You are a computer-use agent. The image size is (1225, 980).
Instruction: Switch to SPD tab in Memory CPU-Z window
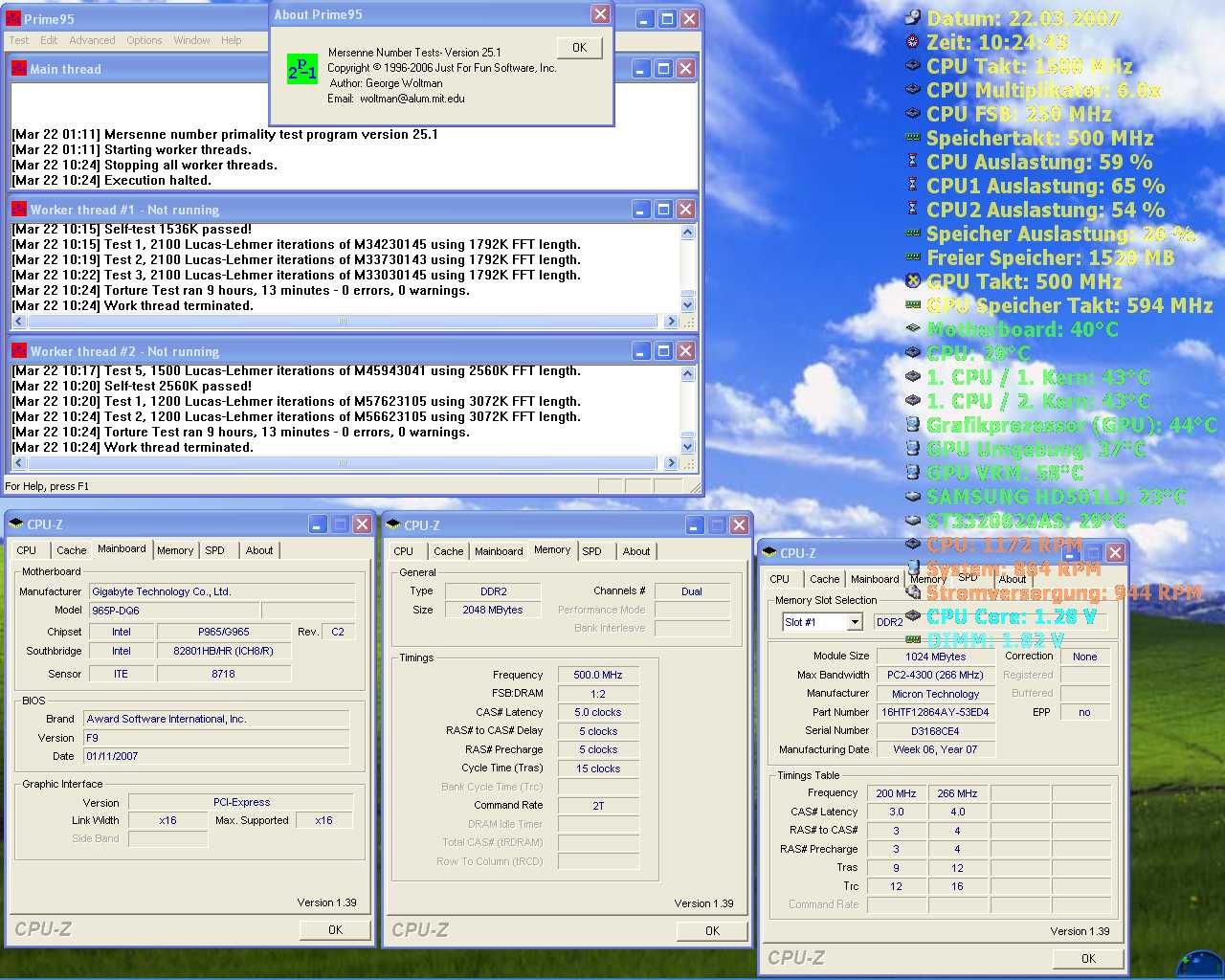pyautogui.click(x=592, y=551)
